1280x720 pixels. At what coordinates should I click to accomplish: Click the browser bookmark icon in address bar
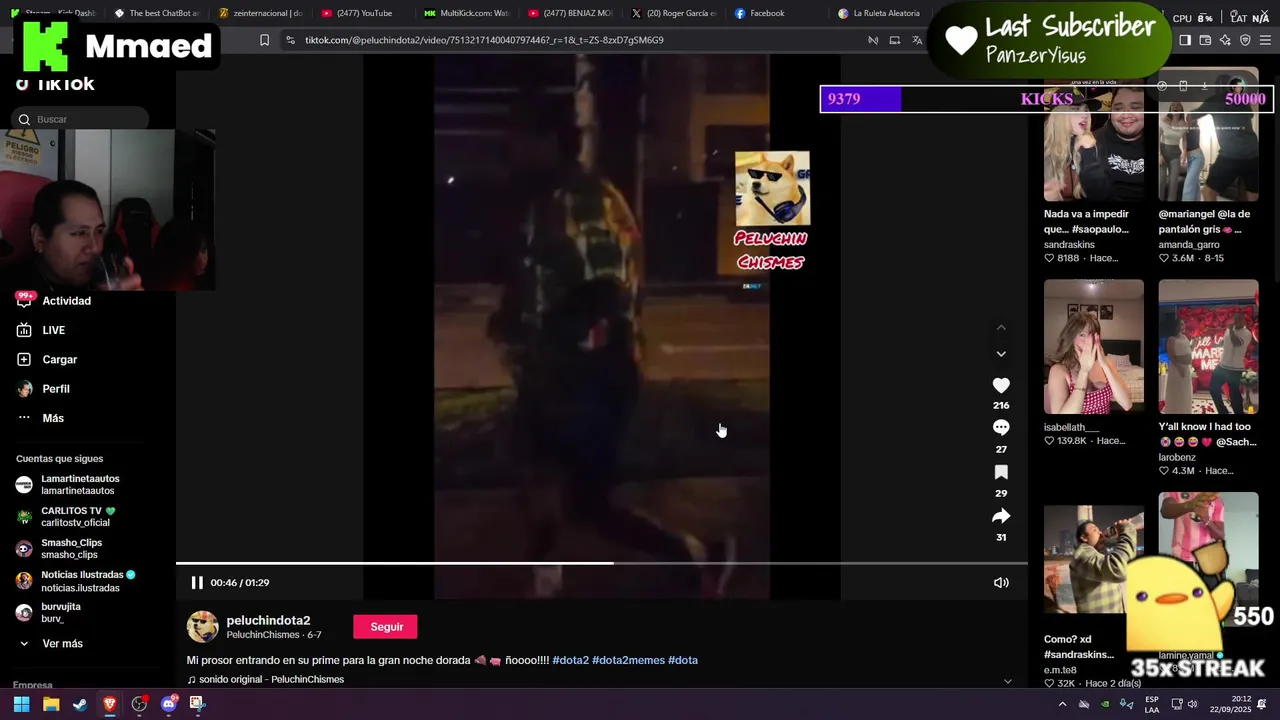point(264,40)
